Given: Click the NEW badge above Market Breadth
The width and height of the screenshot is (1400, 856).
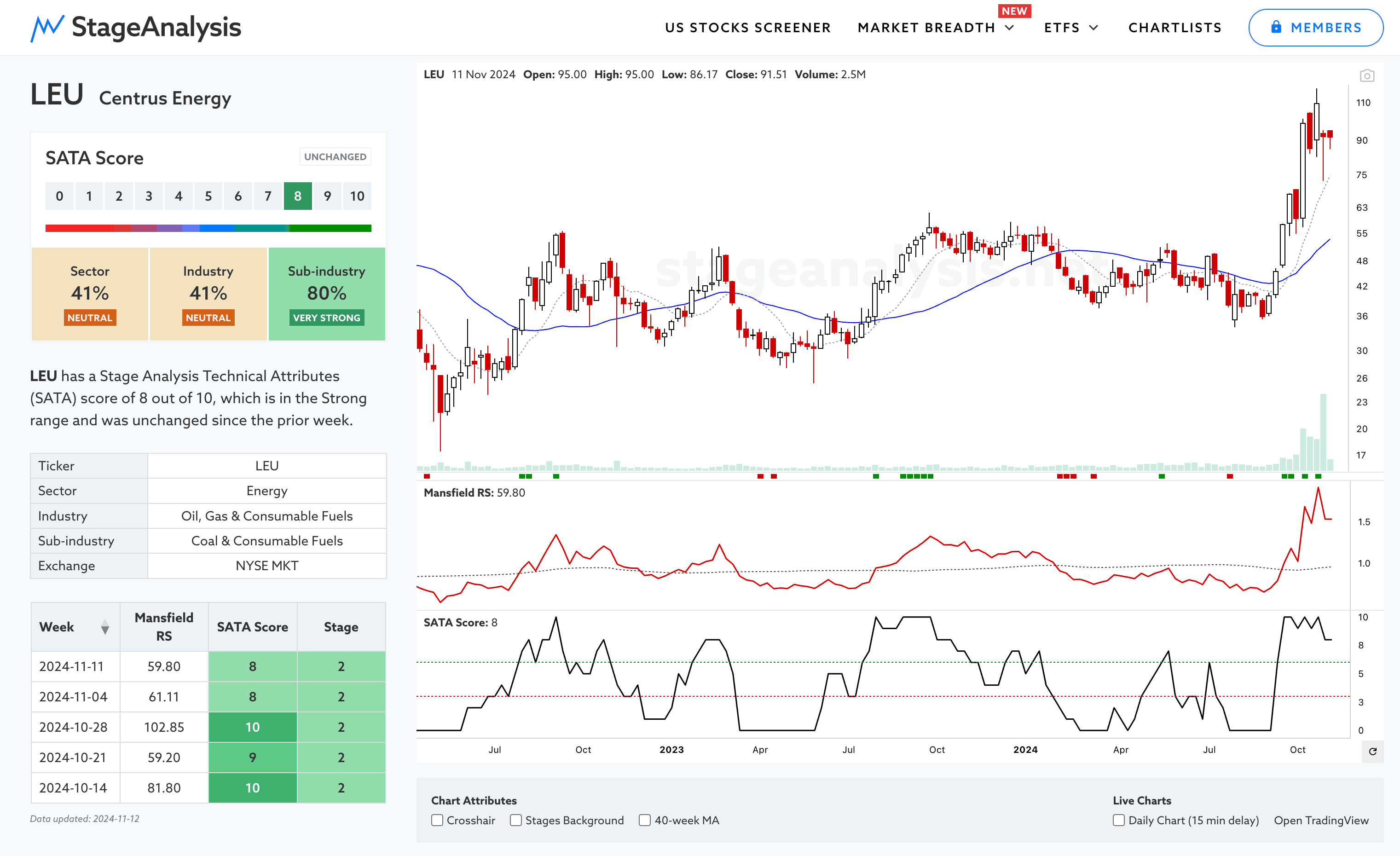Looking at the screenshot, I should click(x=1014, y=11).
